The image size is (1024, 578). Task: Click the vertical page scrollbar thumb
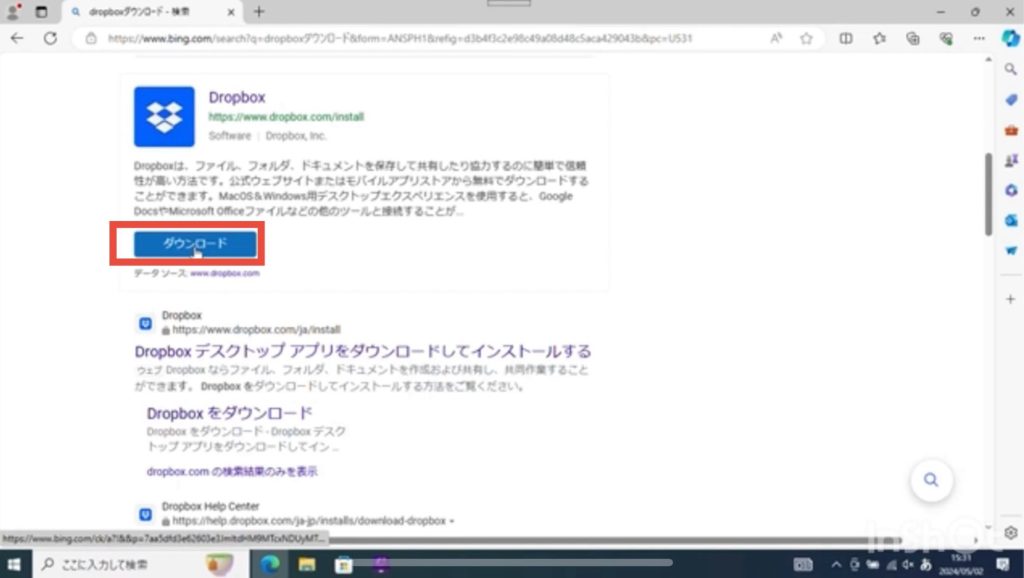pyautogui.click(x=988, y=194)
